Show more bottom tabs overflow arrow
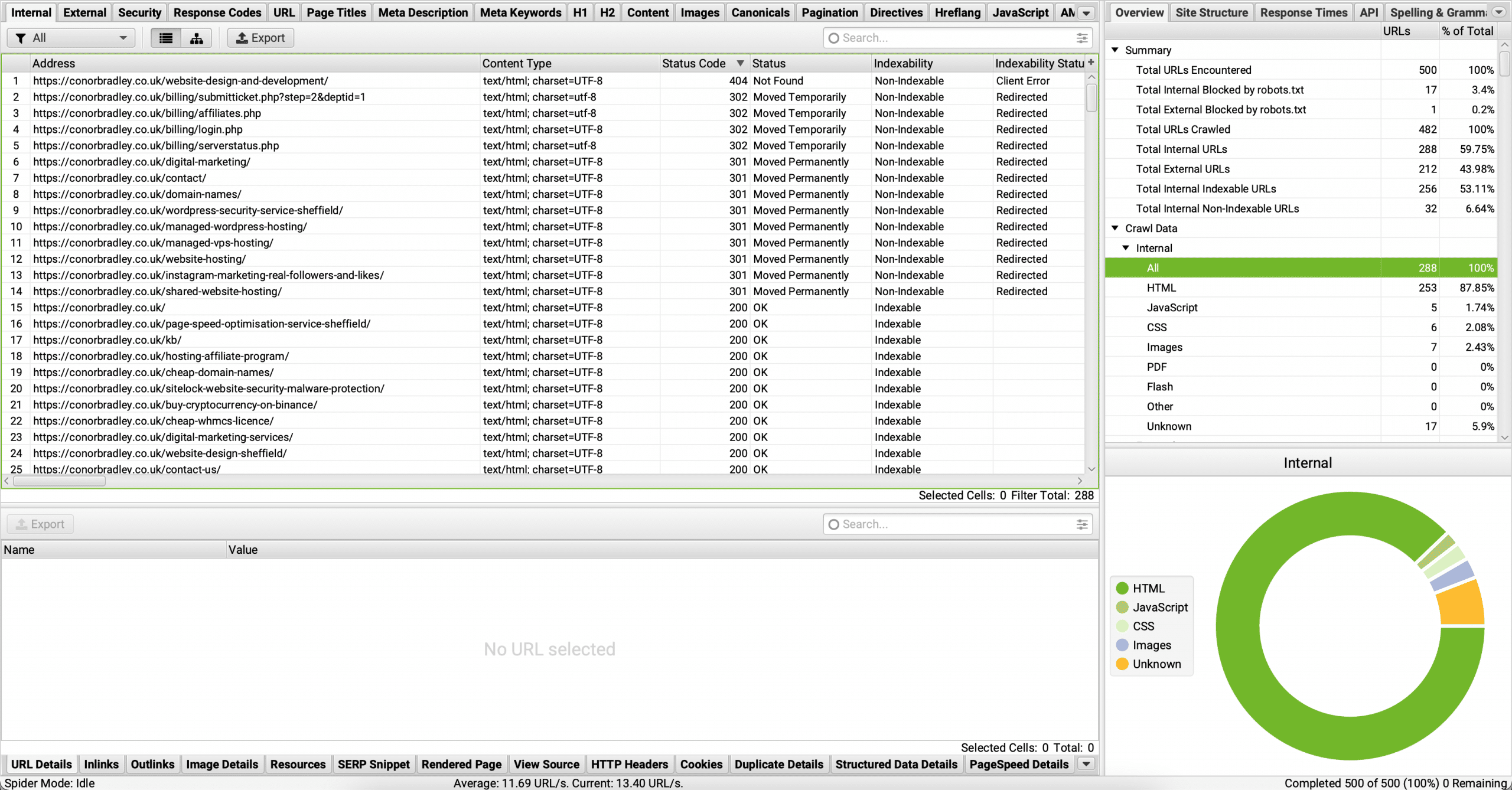The width and height of the screenshot is (1512, 790). point(1086,764)
